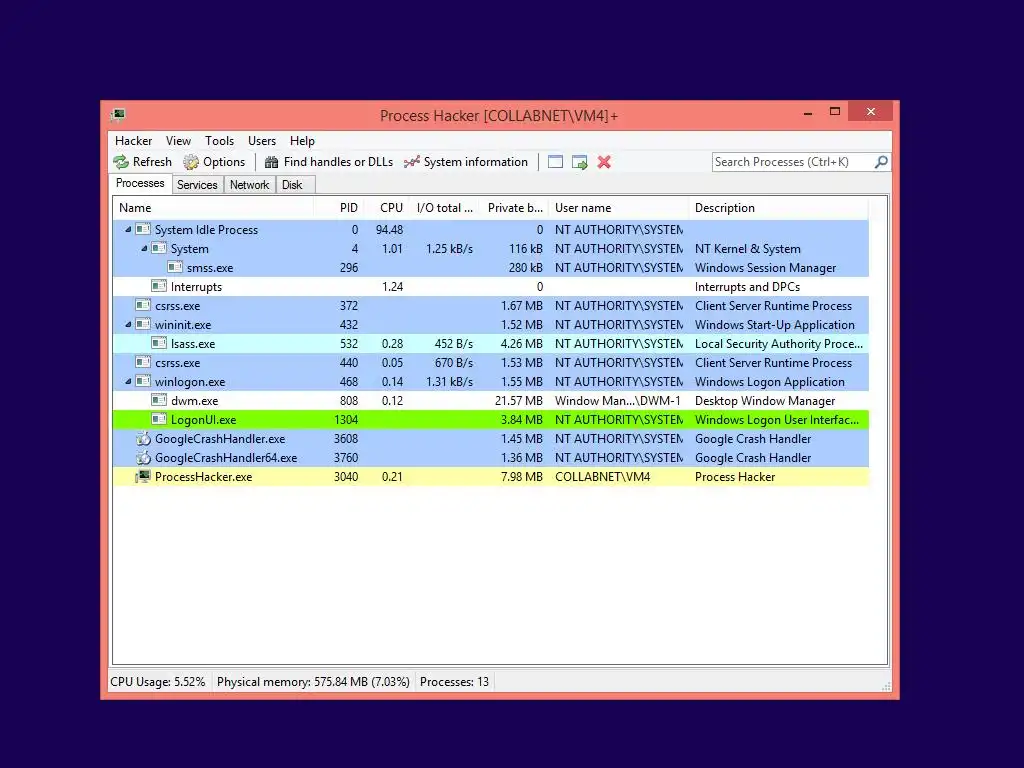Click the CPU Usage status bar entry
Image resolution: width=1024 pixels, height=768 pixels.
tap(157, 681)
